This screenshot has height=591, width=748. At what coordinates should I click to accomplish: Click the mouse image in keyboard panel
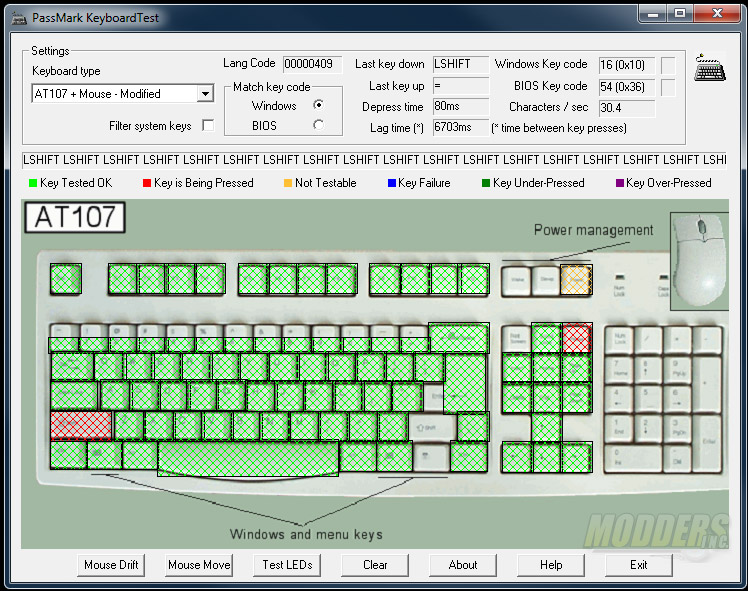700,261
